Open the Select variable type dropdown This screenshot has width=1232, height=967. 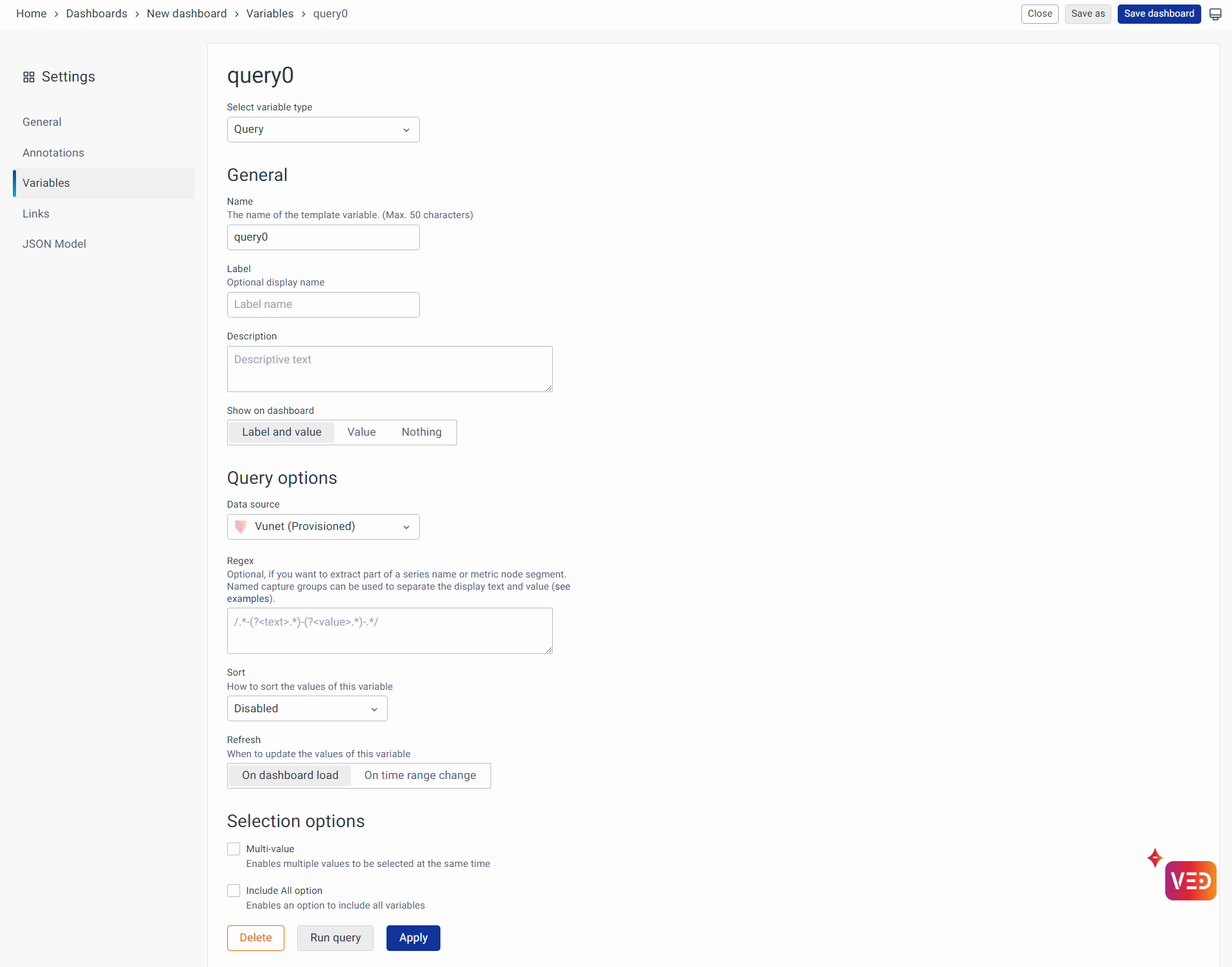(x=323, y=130)
